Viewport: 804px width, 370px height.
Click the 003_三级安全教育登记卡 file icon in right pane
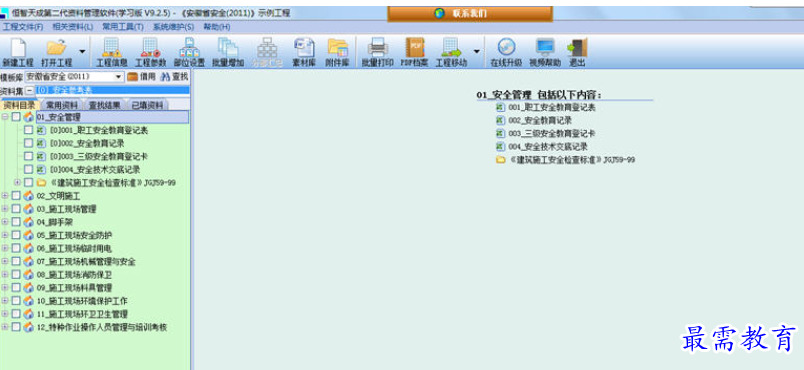(x=500, y=133)
